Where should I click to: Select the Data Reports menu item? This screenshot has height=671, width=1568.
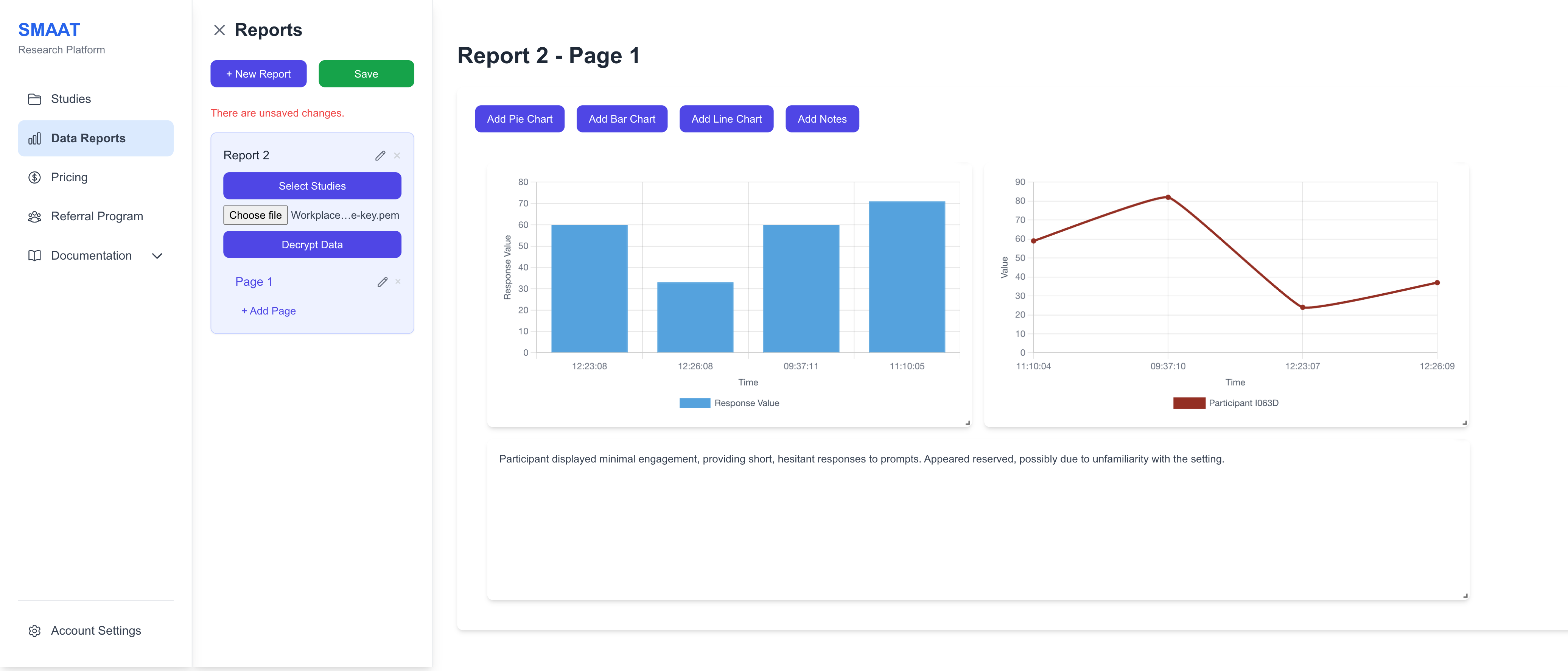pos(88,138)
